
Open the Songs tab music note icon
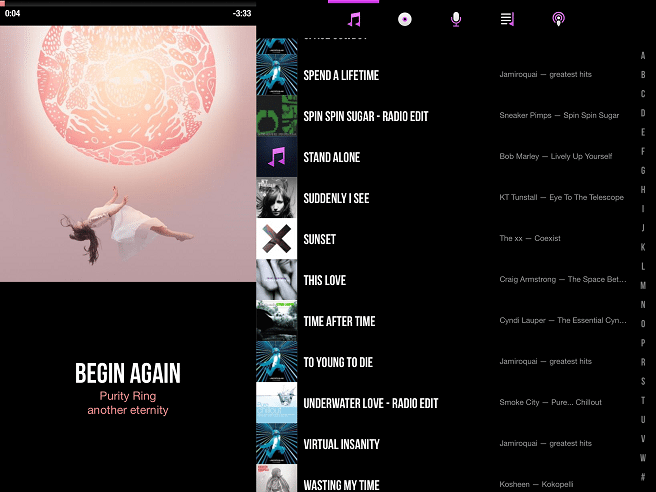click(x=354, y=19)
